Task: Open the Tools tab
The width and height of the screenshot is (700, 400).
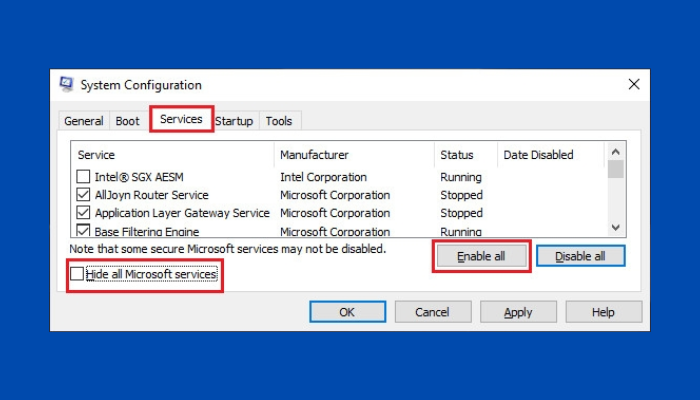Action: 279,121
